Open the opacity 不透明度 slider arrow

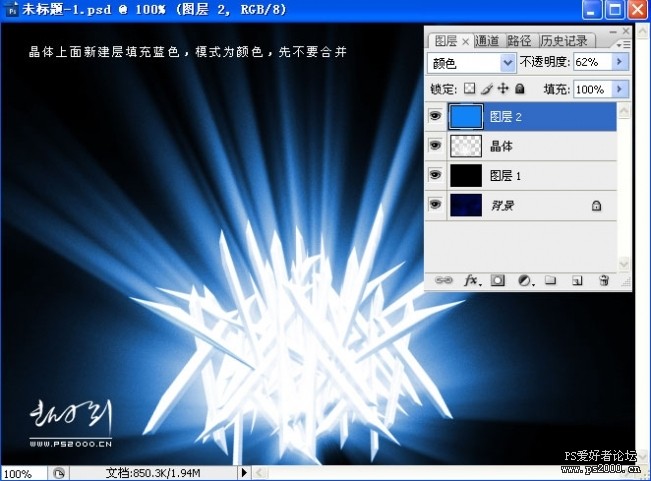point(619,62)
